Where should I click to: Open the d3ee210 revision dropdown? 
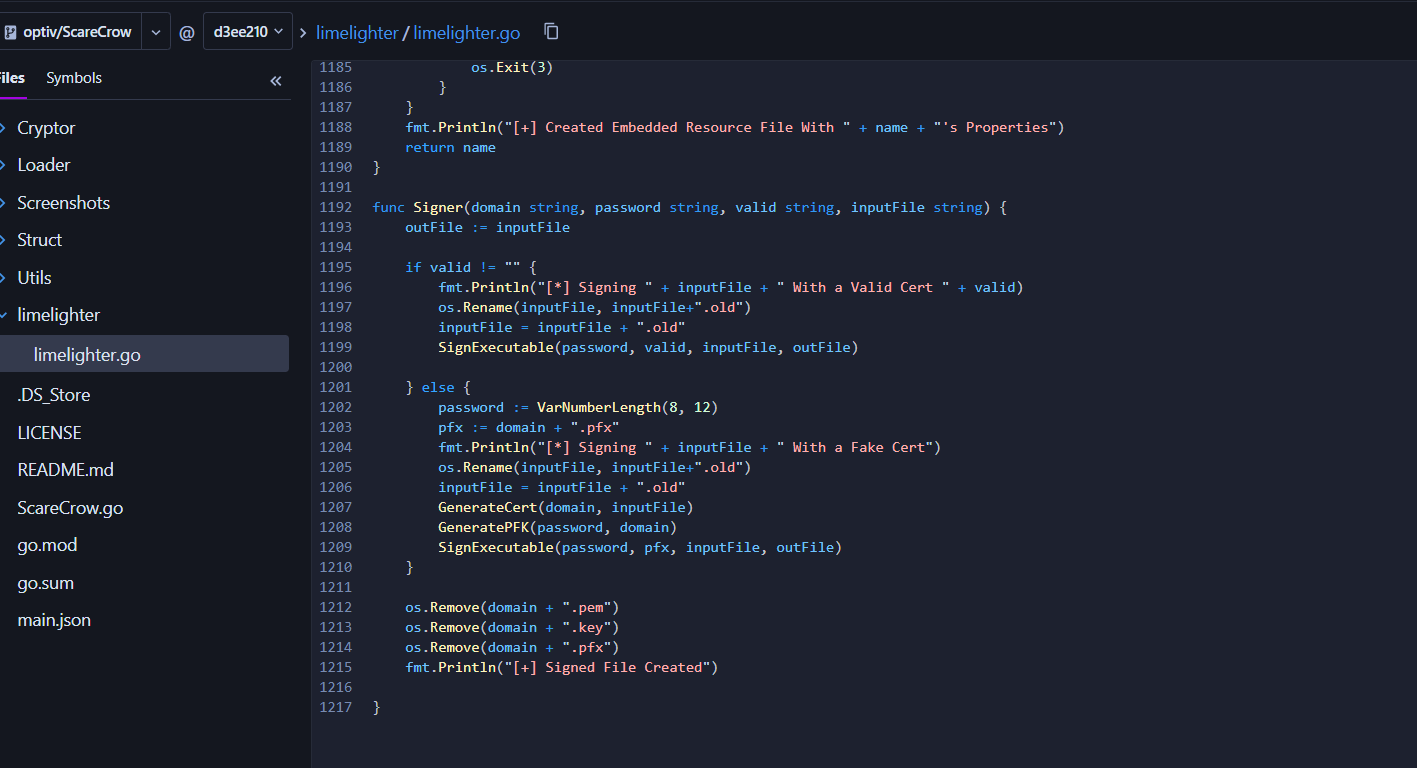pyautogui.click(x=248, y=32)
